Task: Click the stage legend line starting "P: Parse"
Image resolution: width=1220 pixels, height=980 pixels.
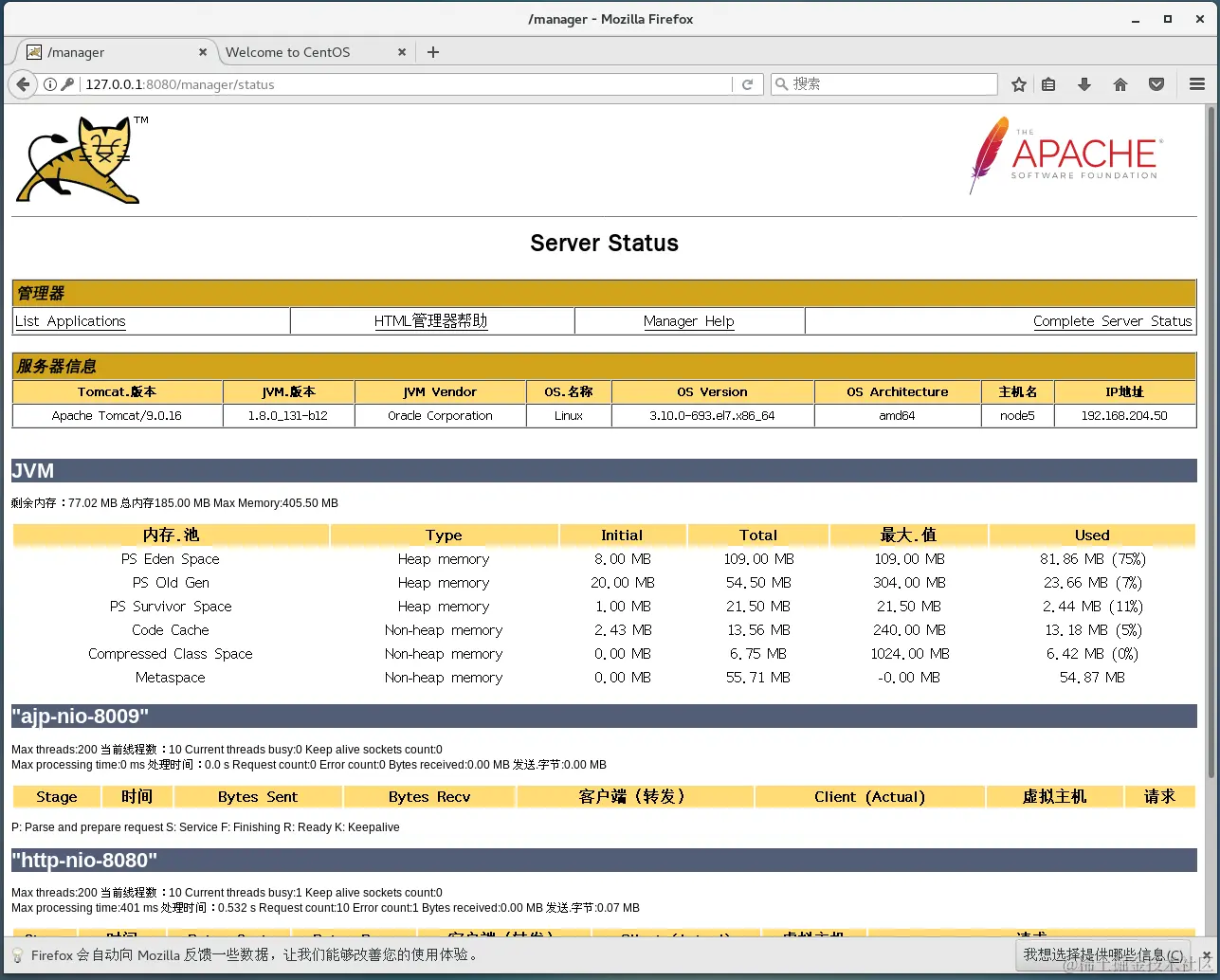Action: 206,827
